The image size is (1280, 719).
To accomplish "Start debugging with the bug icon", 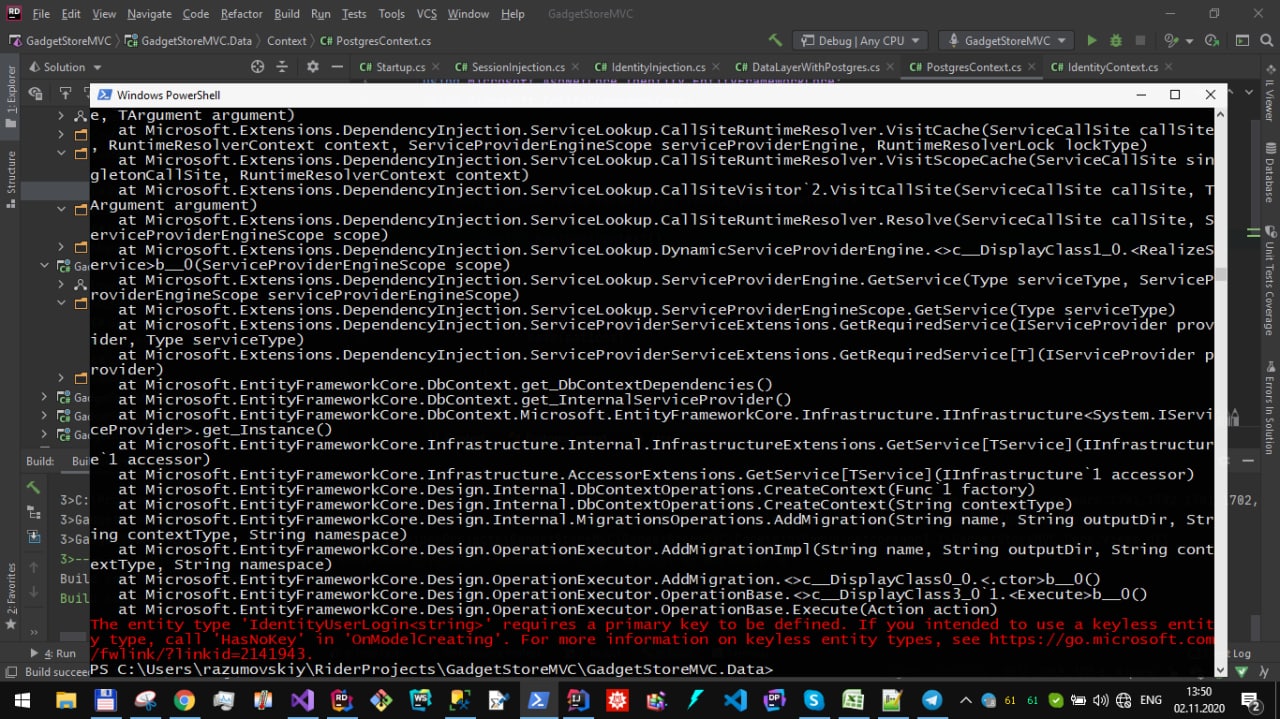I will pyautogui.click(x=1115, y=41).
